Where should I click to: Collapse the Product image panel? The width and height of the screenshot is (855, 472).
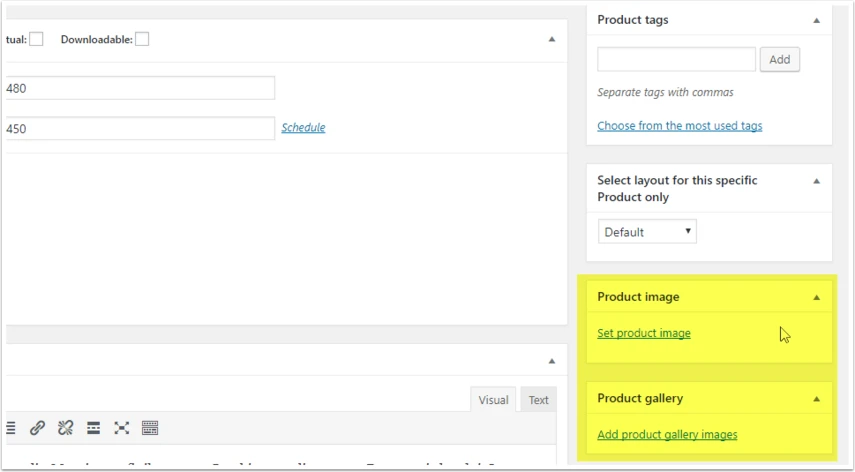click(x=816, y=298)
